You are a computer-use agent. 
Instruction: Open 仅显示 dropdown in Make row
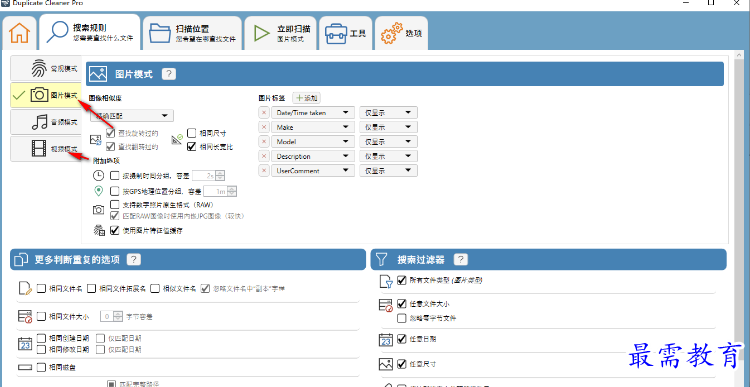[x=388, y=127]
